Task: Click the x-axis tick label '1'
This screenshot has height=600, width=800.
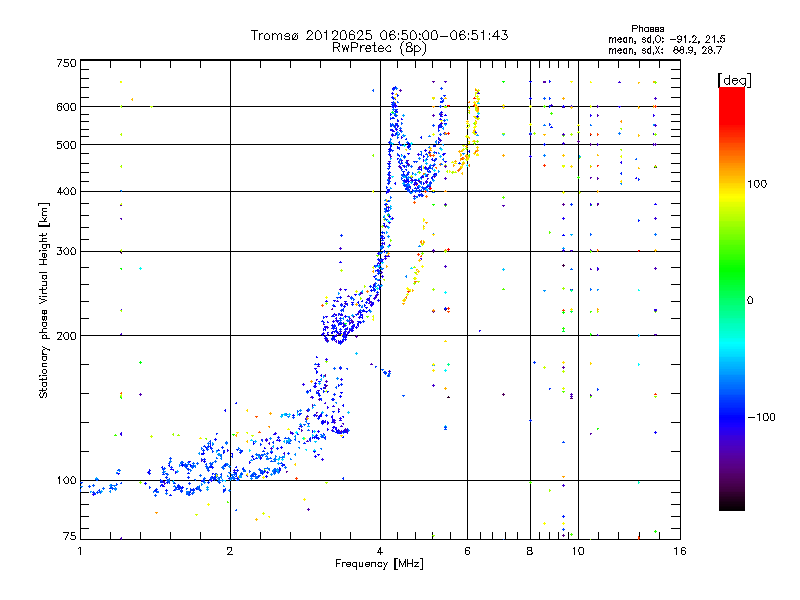Action: click(x=80, y=551)
